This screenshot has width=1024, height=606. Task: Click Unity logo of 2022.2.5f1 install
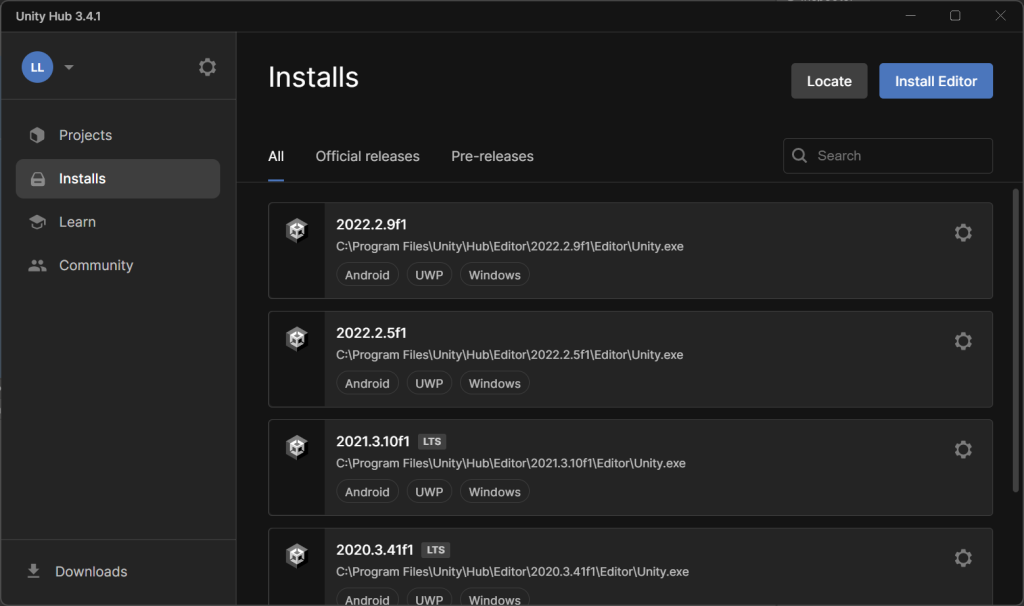point(296,338)
